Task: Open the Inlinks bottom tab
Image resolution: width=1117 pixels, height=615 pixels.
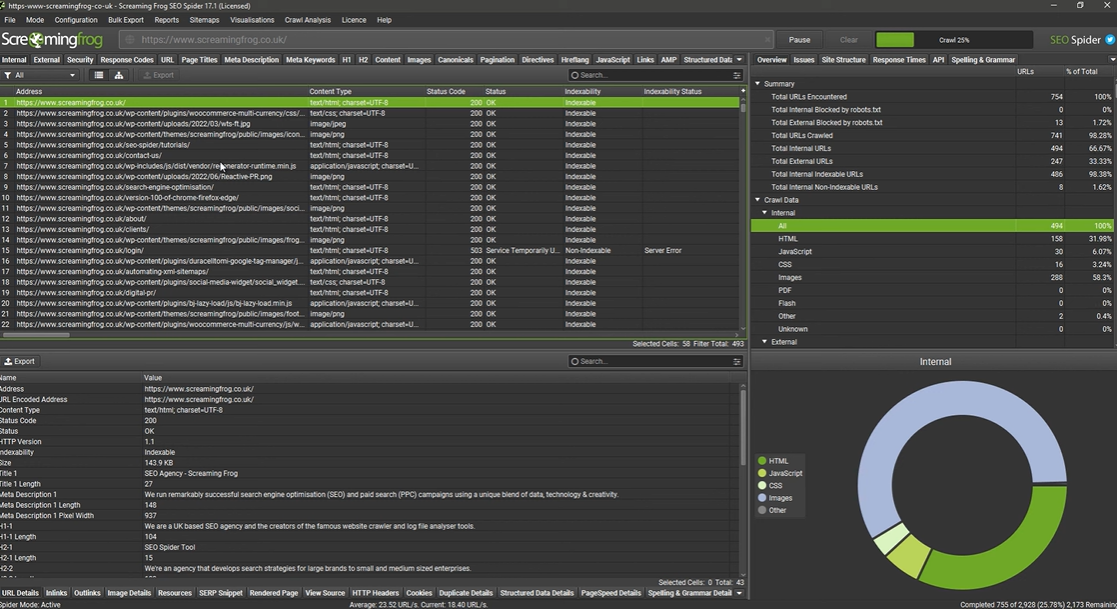Action: (56, 593)
